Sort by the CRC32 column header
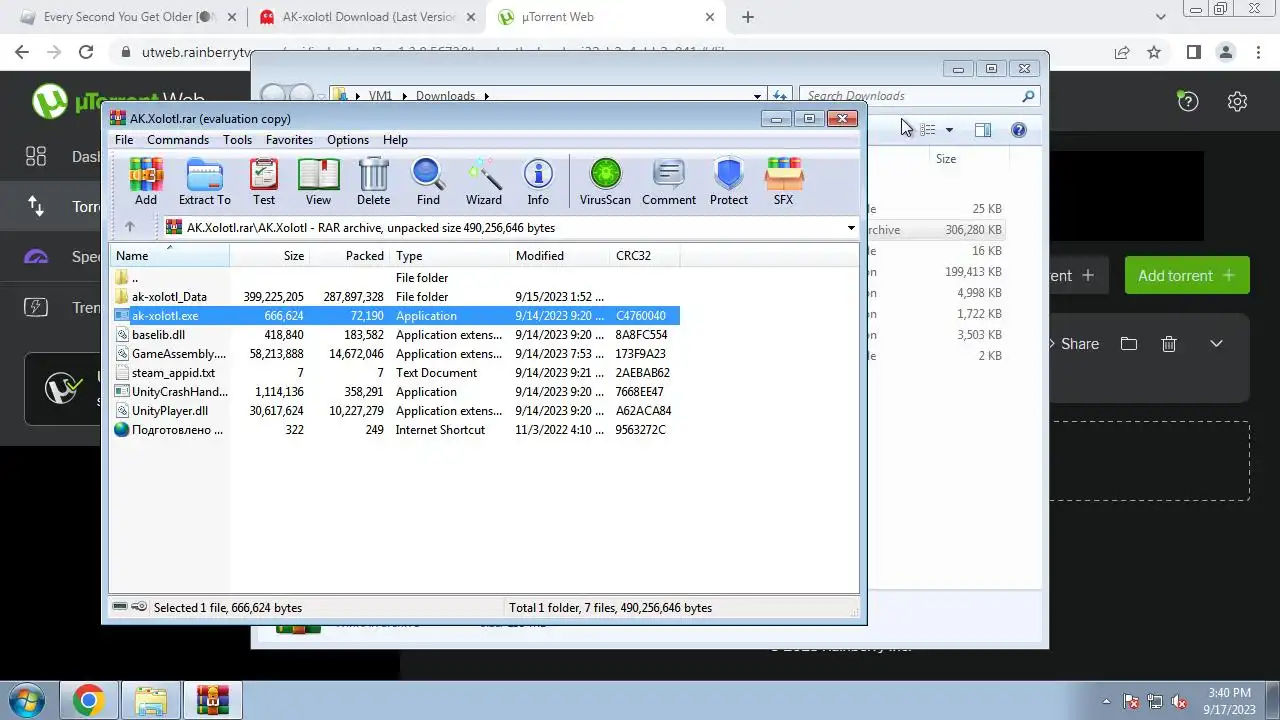The width and height of the screenshot is (1280, 720). click(644, 256)
